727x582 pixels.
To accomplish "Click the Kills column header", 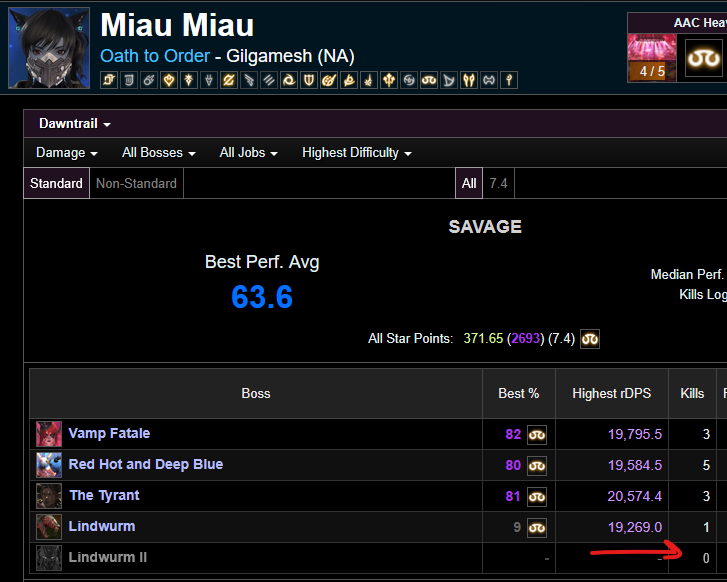I will tap(692, 394).
